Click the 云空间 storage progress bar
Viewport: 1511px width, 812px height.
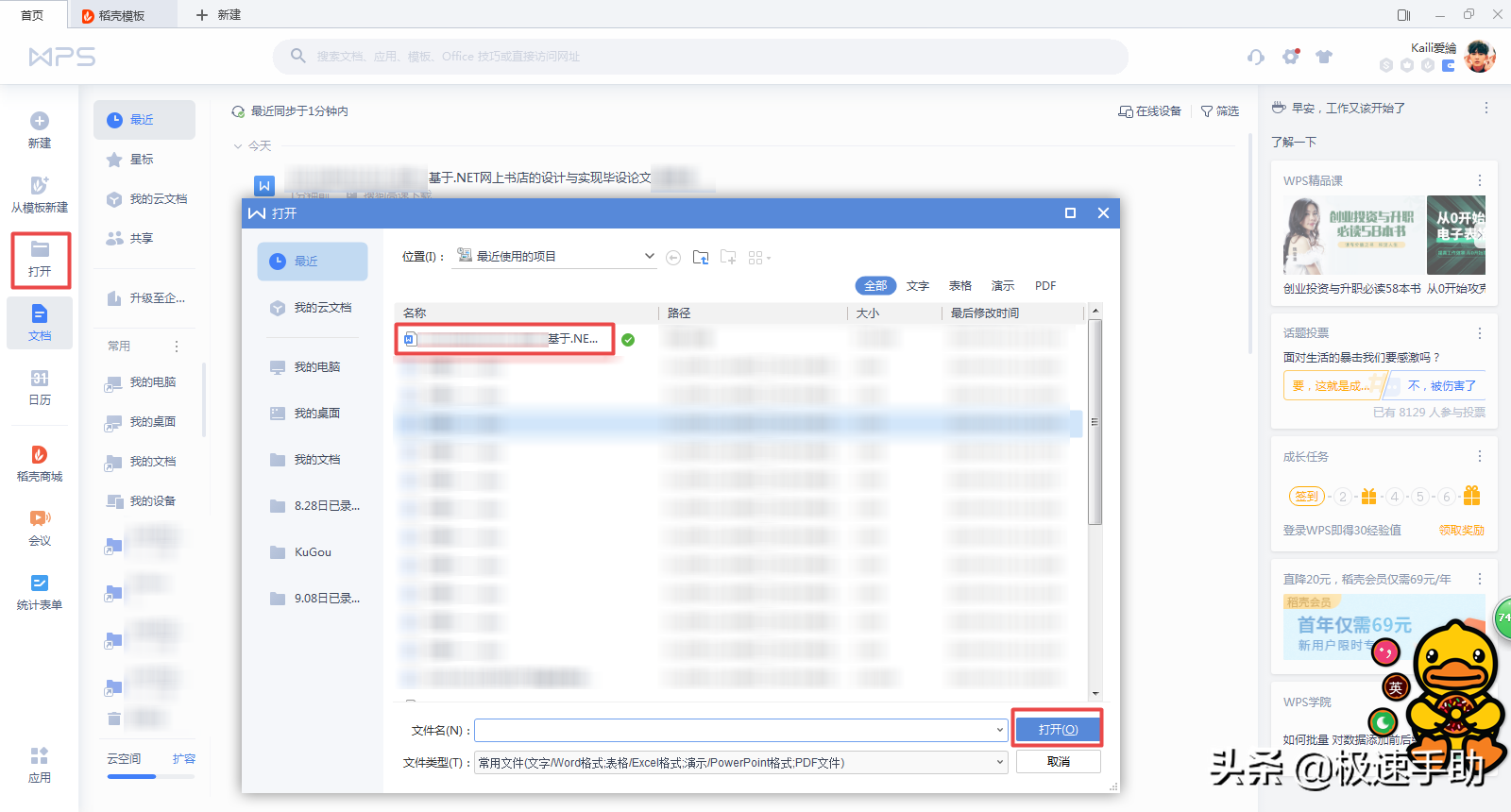(x=151, y=776)
